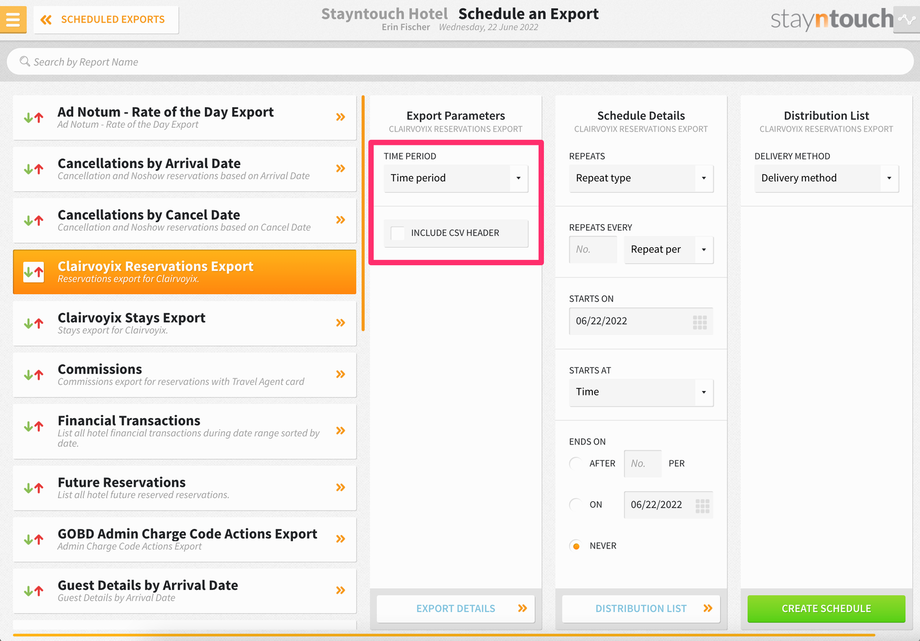
Task: Go back to Scheduled Exports
Action: point(106,19)
